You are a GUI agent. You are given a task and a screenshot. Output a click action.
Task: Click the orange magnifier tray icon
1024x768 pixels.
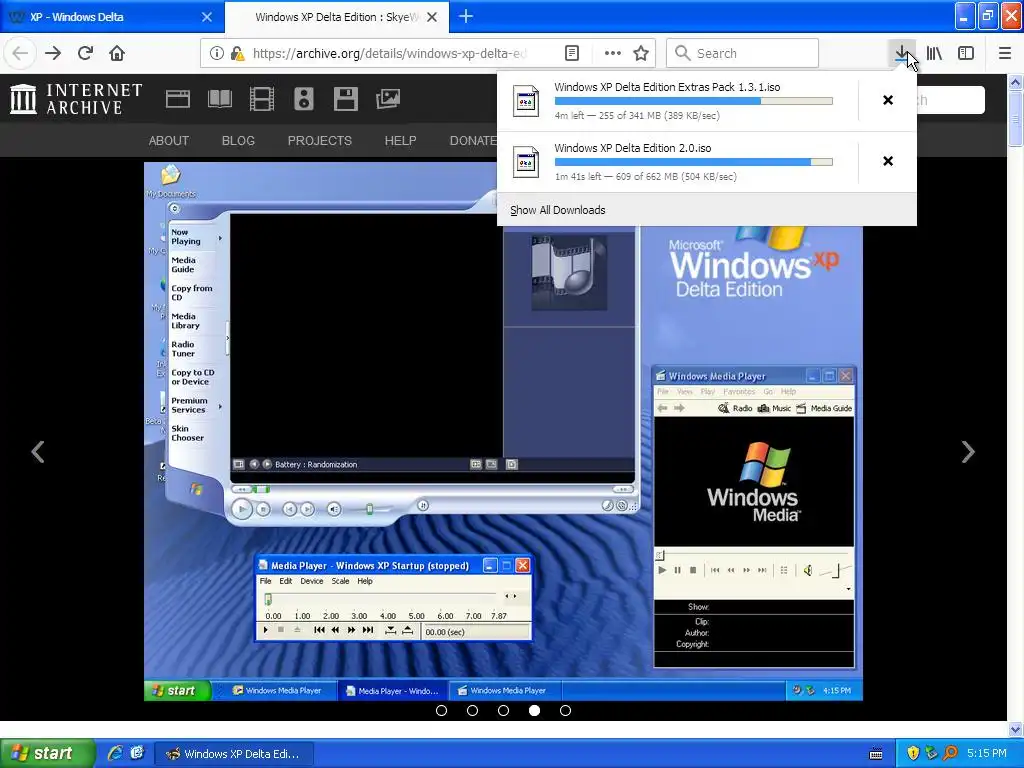pyautogui.click(x=950, y=754)
